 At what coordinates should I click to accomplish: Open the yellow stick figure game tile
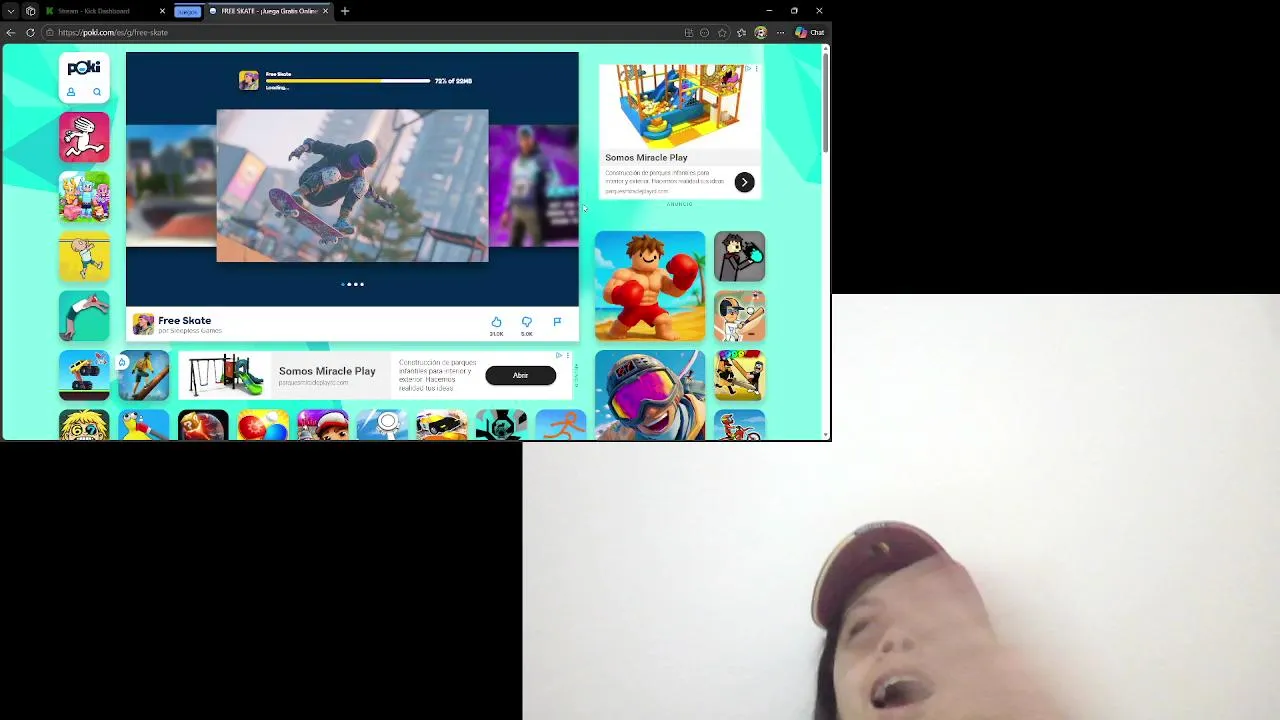pos(84,256)
